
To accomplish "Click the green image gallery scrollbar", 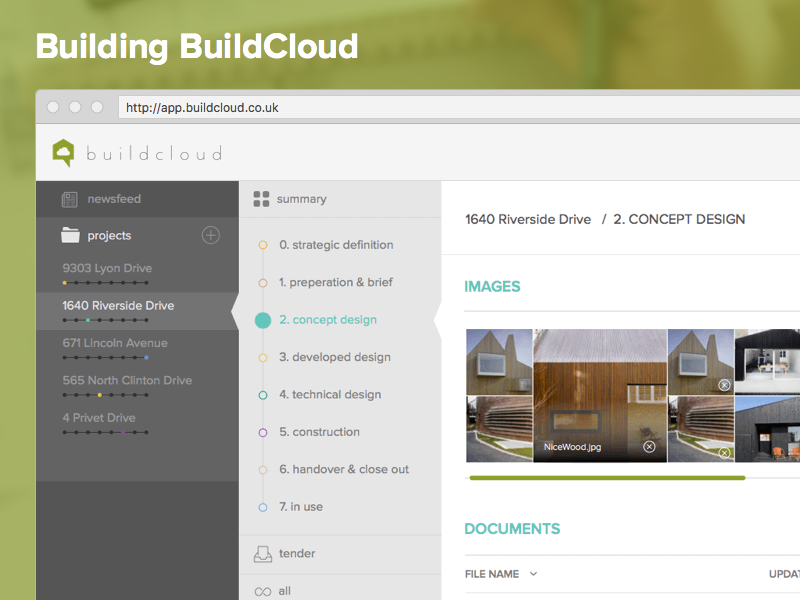I will pyautogui.click(x=607, y=478).
